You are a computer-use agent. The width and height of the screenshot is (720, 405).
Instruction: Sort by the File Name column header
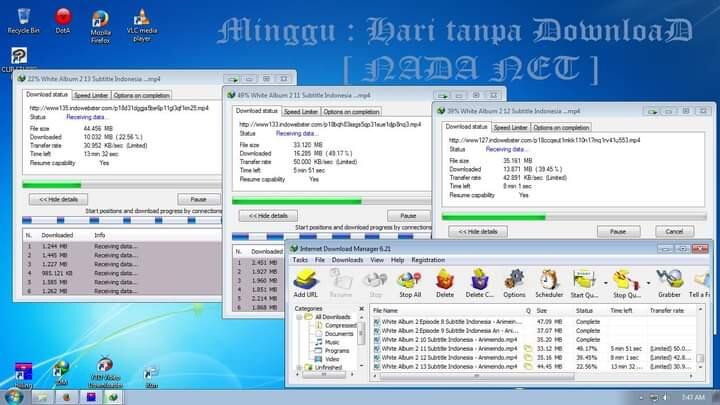pos(447,311)
